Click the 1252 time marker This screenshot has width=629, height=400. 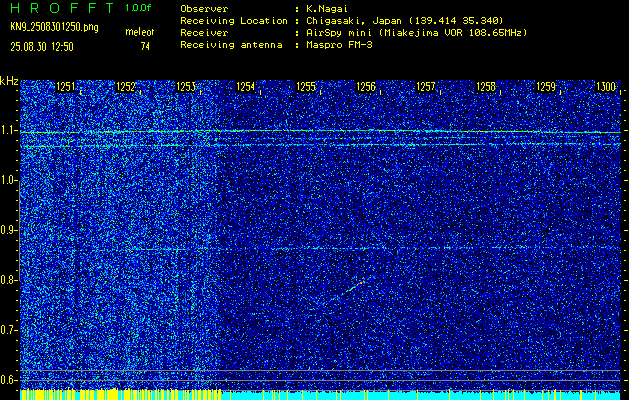[126, 87]
